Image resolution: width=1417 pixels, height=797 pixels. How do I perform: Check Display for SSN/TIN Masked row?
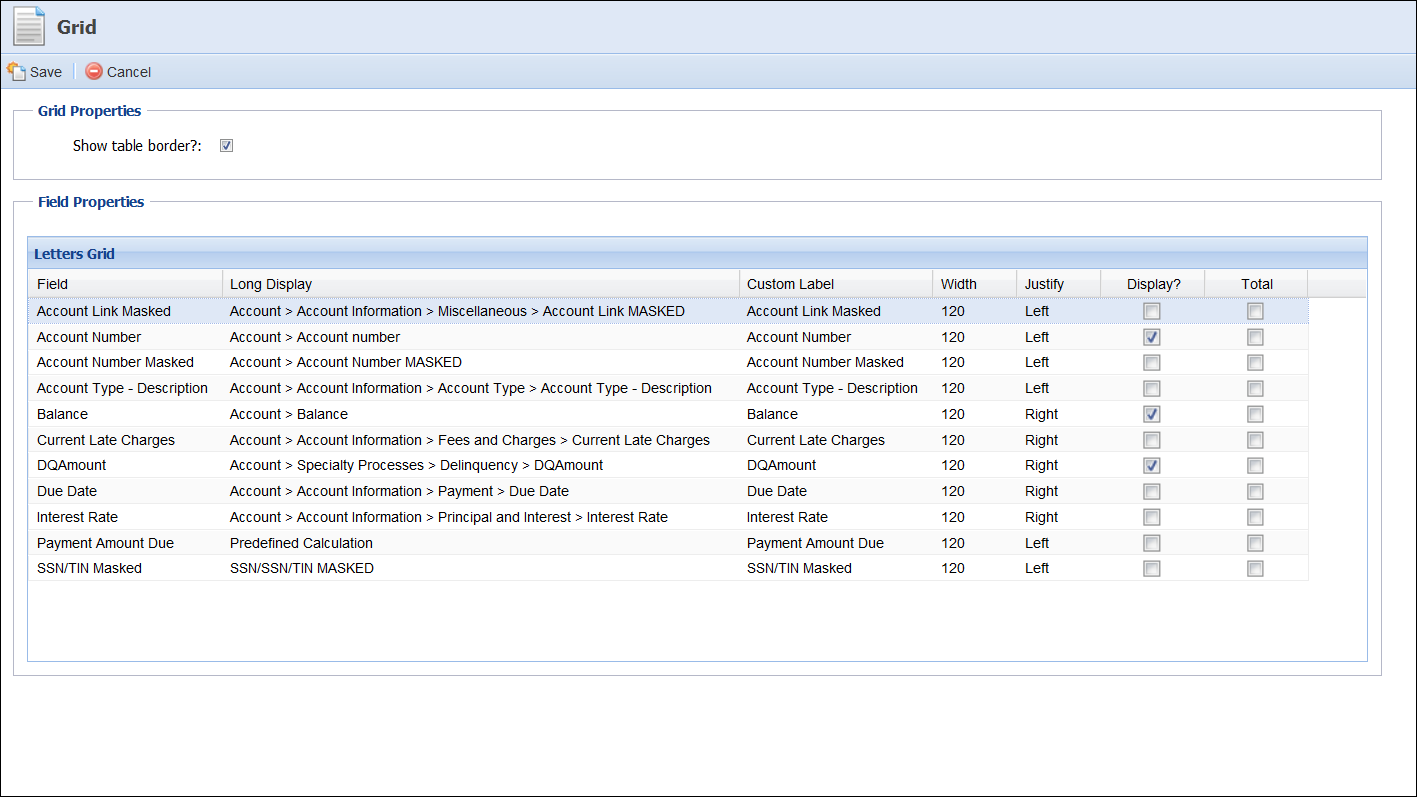tap(1152, 568)
